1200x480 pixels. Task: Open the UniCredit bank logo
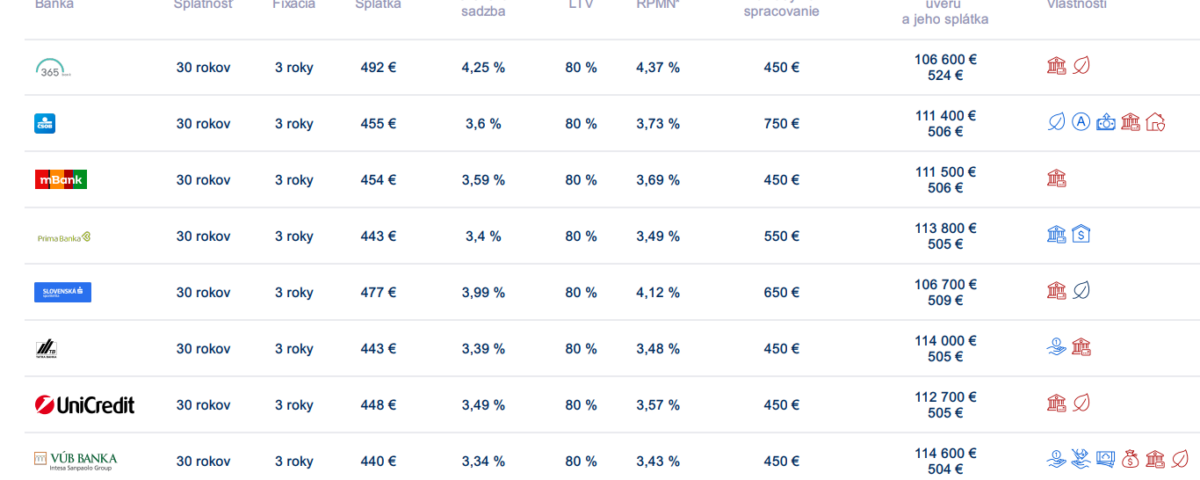pos(83,405)
